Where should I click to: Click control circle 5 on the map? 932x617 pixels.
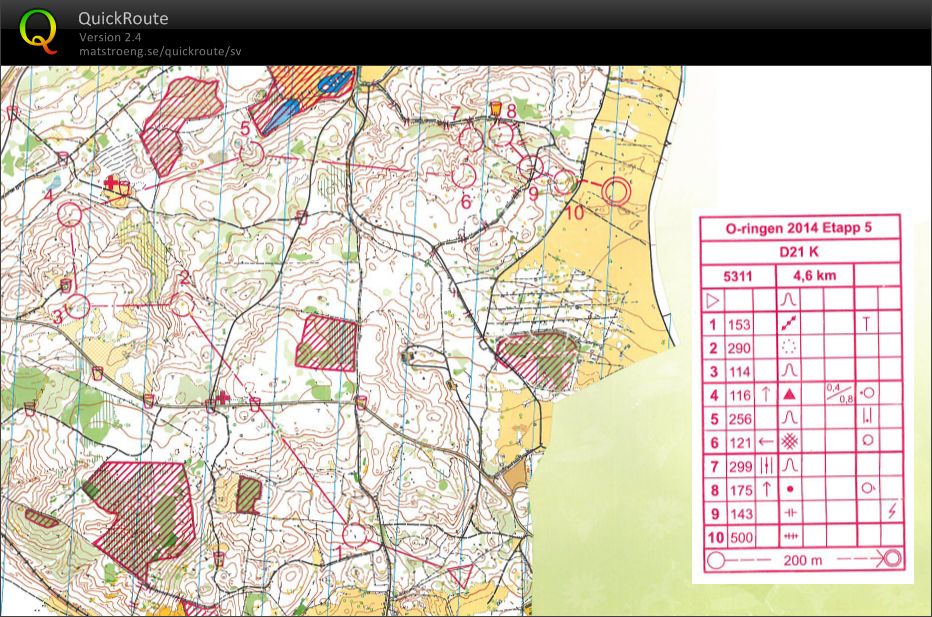[x=251, y=153]
